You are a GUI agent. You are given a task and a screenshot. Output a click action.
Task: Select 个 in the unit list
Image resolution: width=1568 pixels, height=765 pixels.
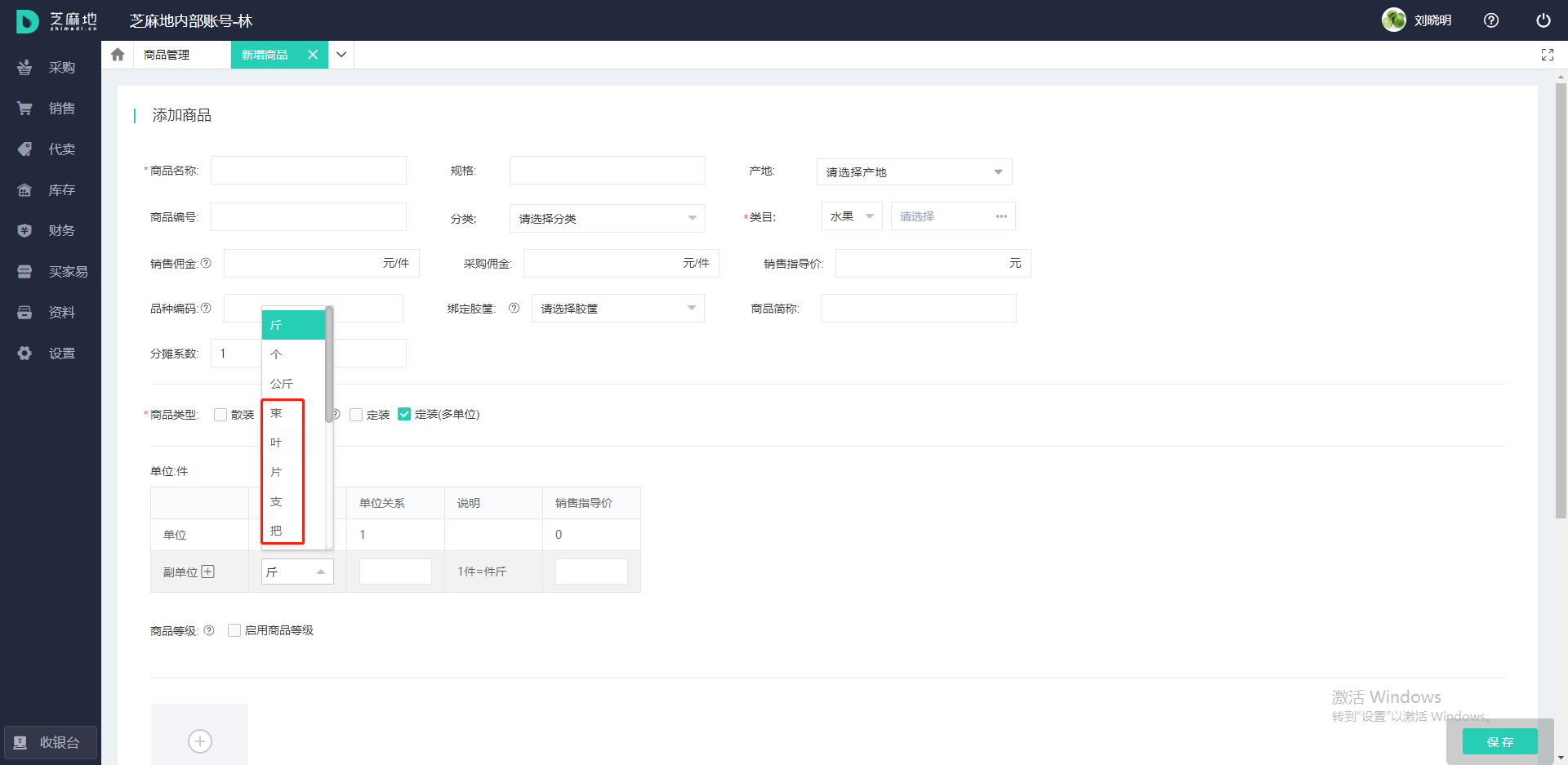(x=293, y=354)
